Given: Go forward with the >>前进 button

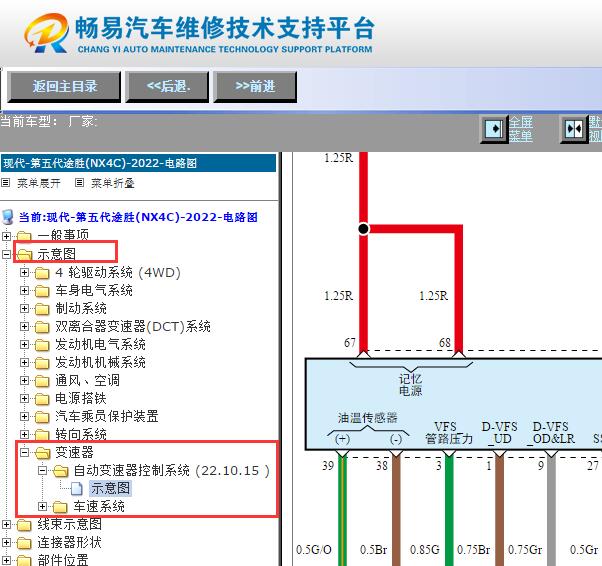Looking at the screenshot, I should [255, 86].
